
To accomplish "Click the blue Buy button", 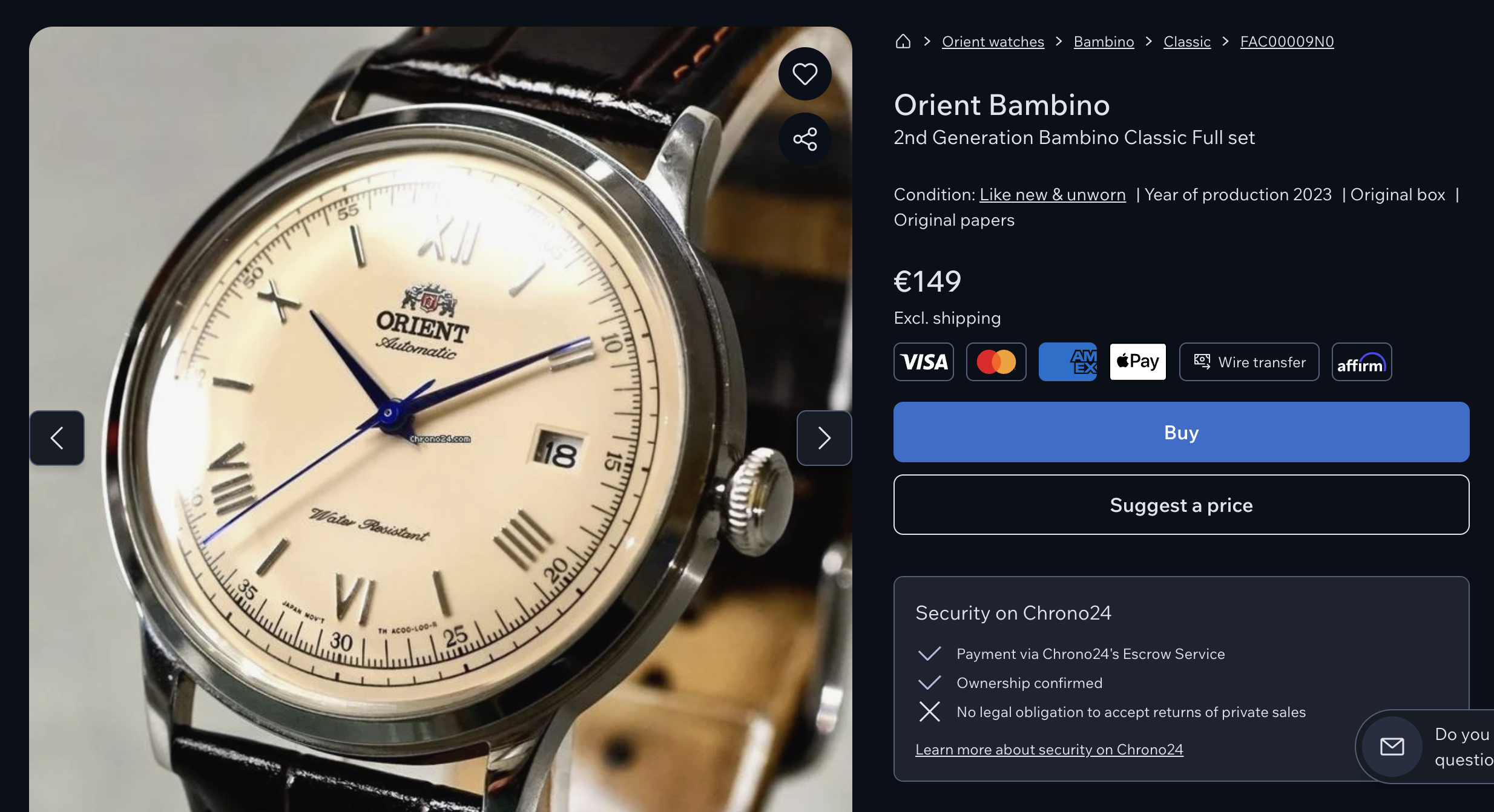I will click(1181, 432).
